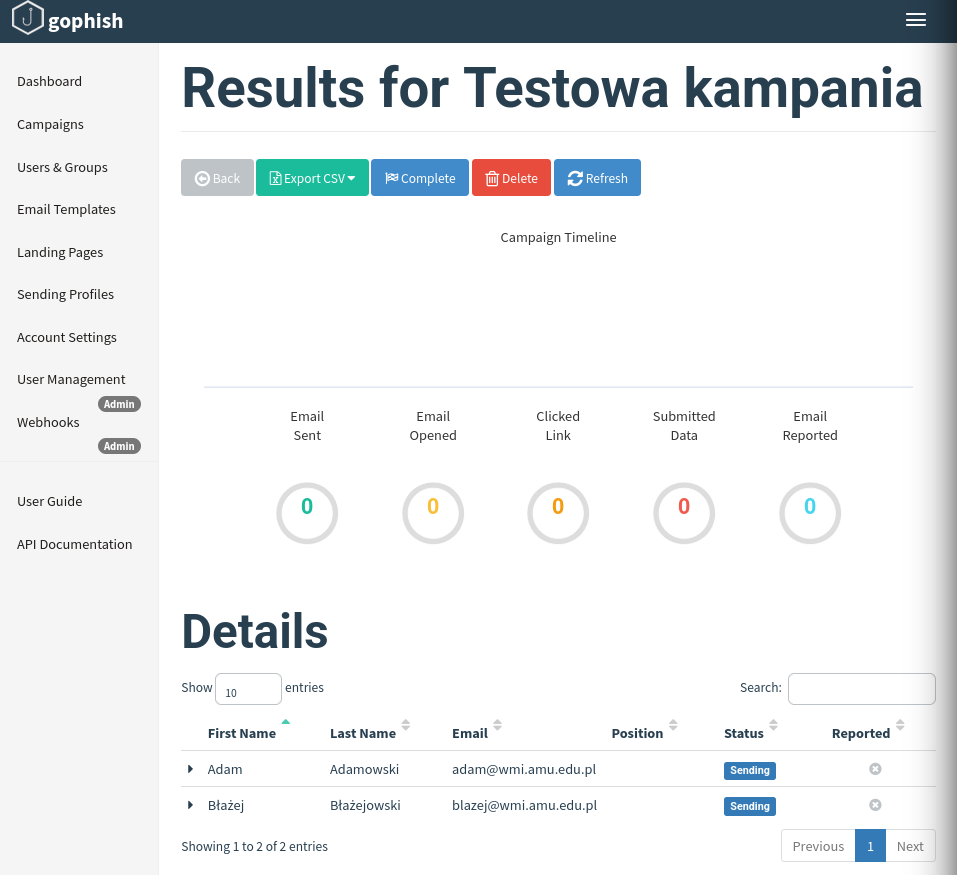The width and height of the screenshot is (957, 875).
Task: Click the Email Sent counter circle
Action: point(307,513)
